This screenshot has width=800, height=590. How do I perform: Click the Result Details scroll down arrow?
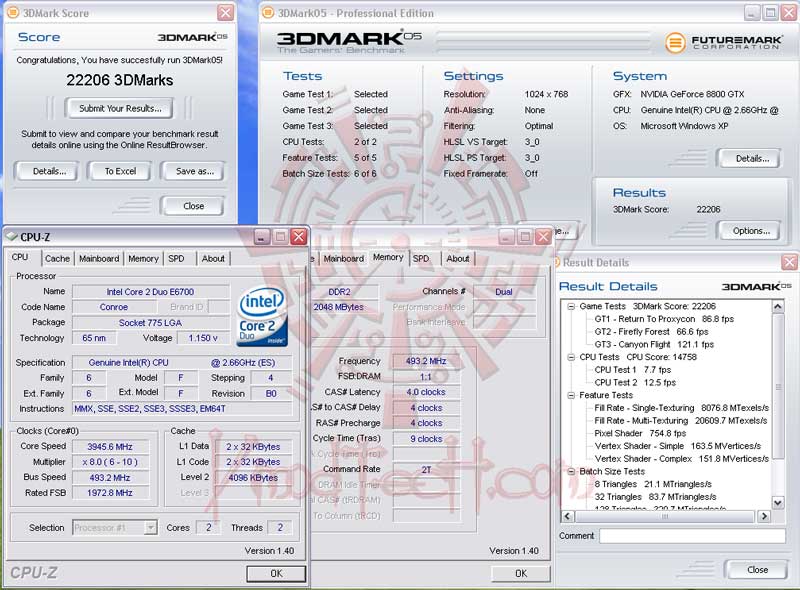coord(778,503)
